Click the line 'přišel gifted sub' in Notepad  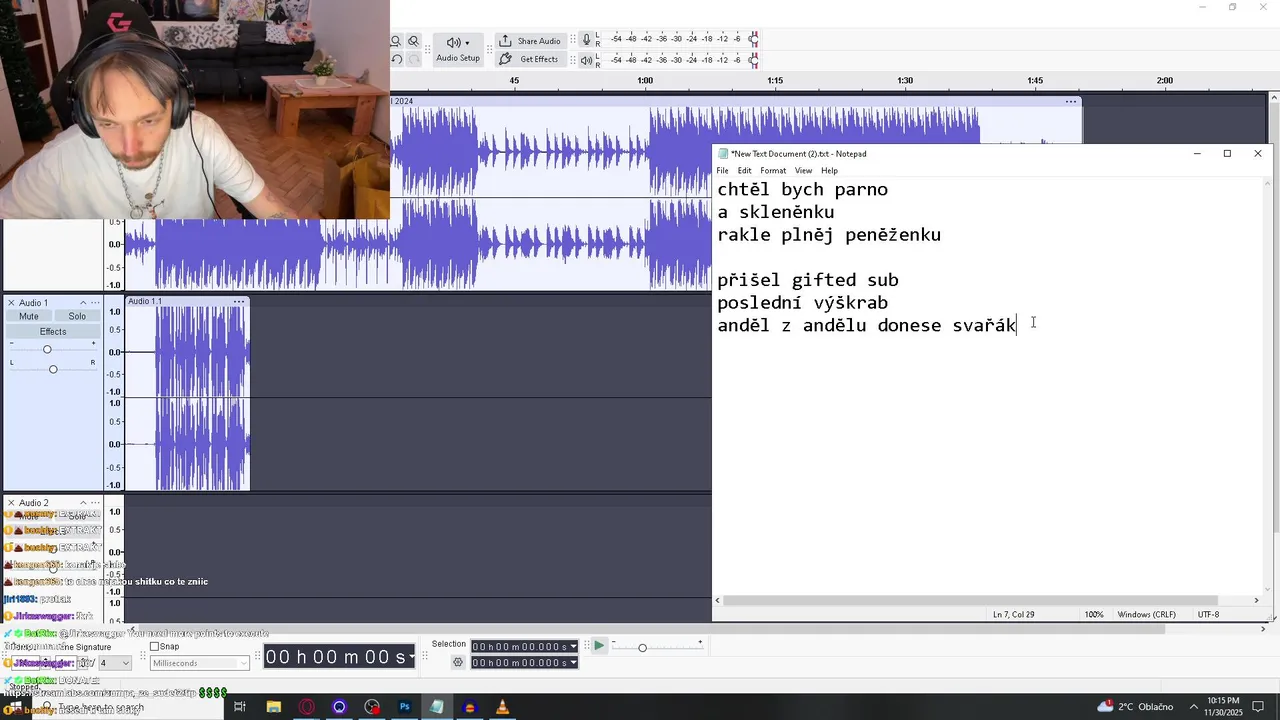(x=808, y=280)
